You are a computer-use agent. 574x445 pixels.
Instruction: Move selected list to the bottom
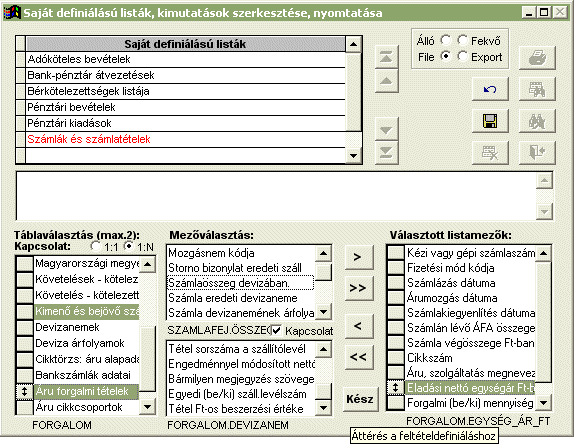pos(386,153)
